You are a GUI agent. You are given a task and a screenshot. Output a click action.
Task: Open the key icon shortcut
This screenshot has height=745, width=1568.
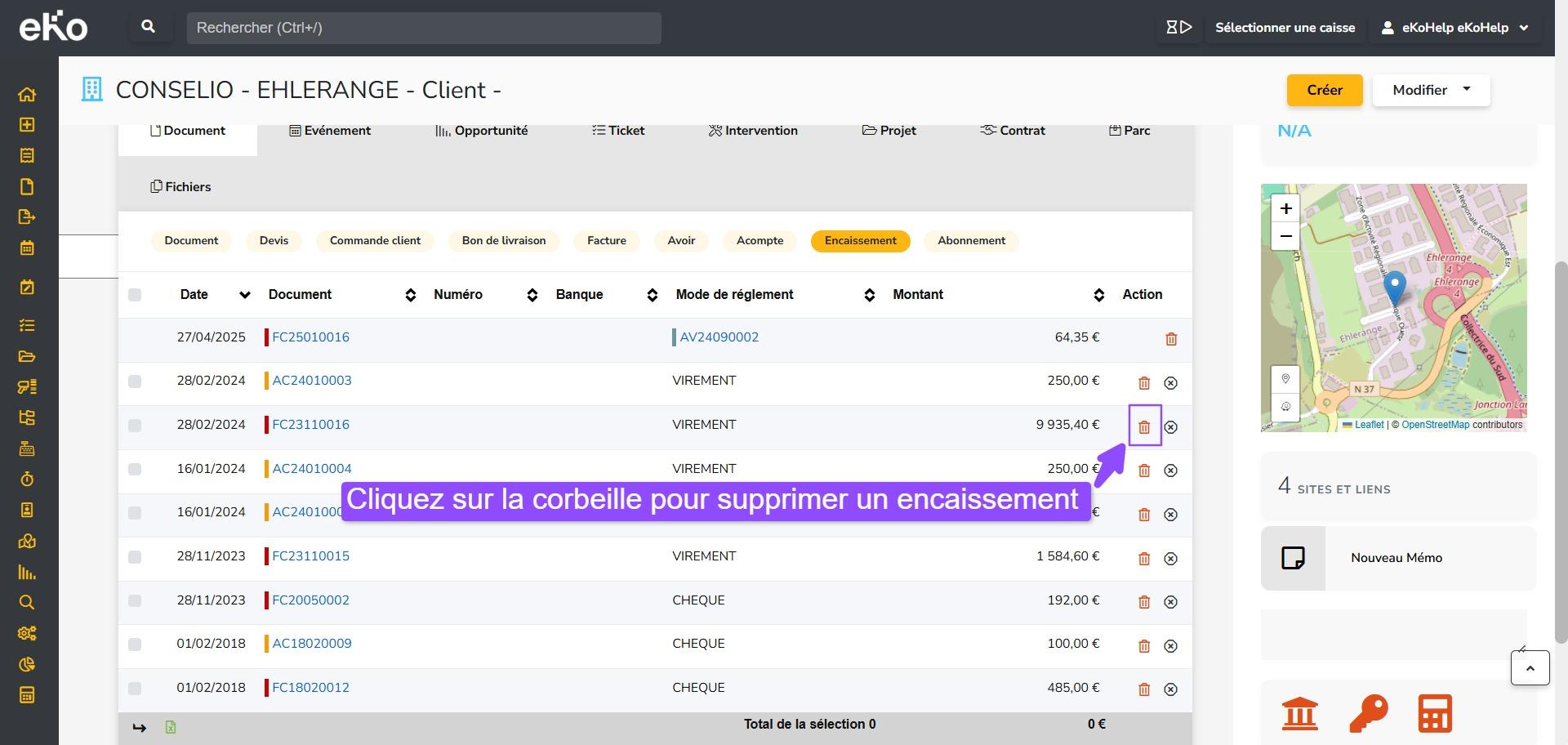[1368, 713]
